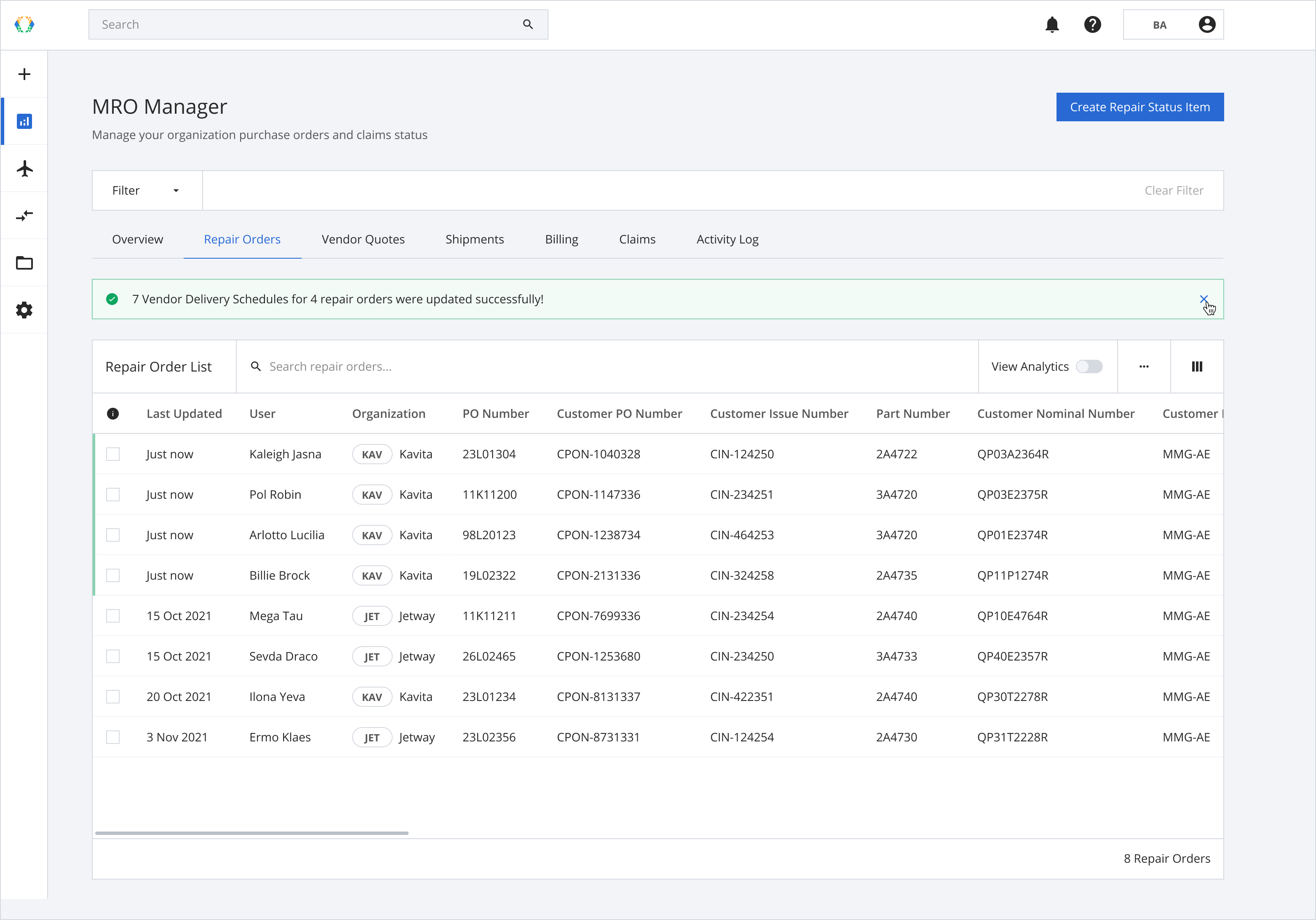Select the checkbox for Arlotto Lucilia row

tap(113, 535)
